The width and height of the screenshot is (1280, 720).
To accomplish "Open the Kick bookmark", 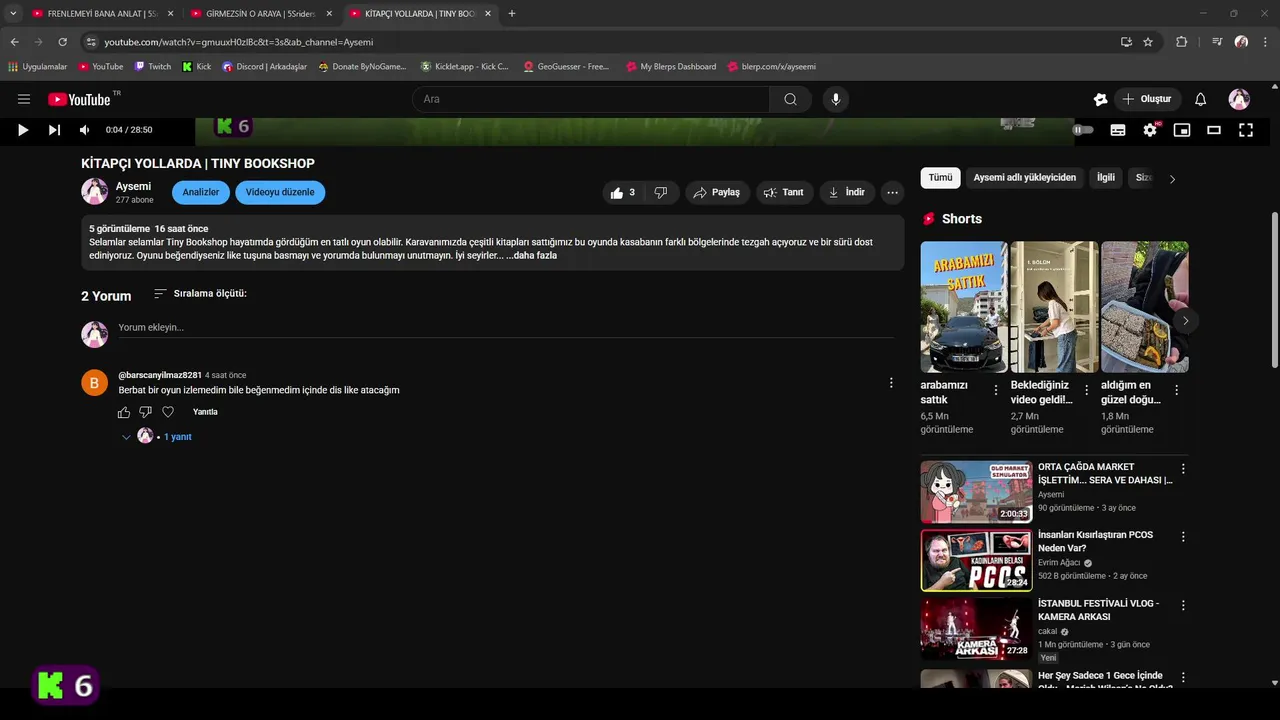I will 196,67.
